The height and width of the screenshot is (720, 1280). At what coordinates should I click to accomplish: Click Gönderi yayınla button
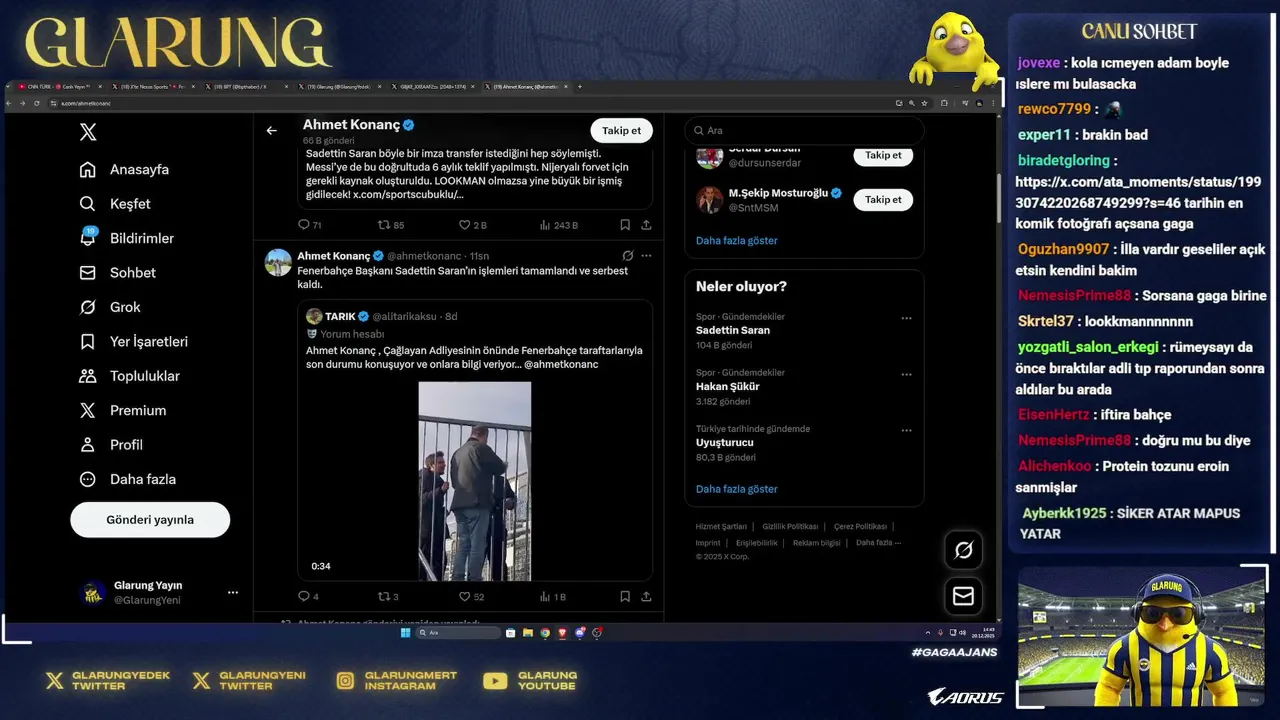click(x=150, y=520)
